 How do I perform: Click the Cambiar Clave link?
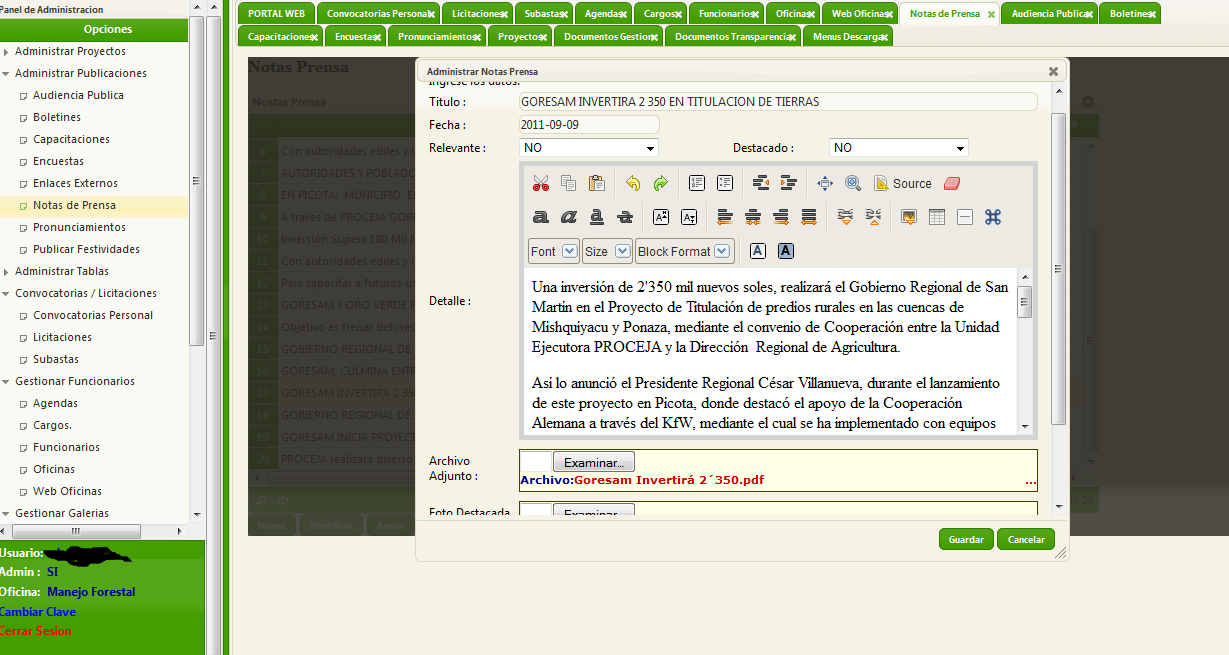click(37, 611)
